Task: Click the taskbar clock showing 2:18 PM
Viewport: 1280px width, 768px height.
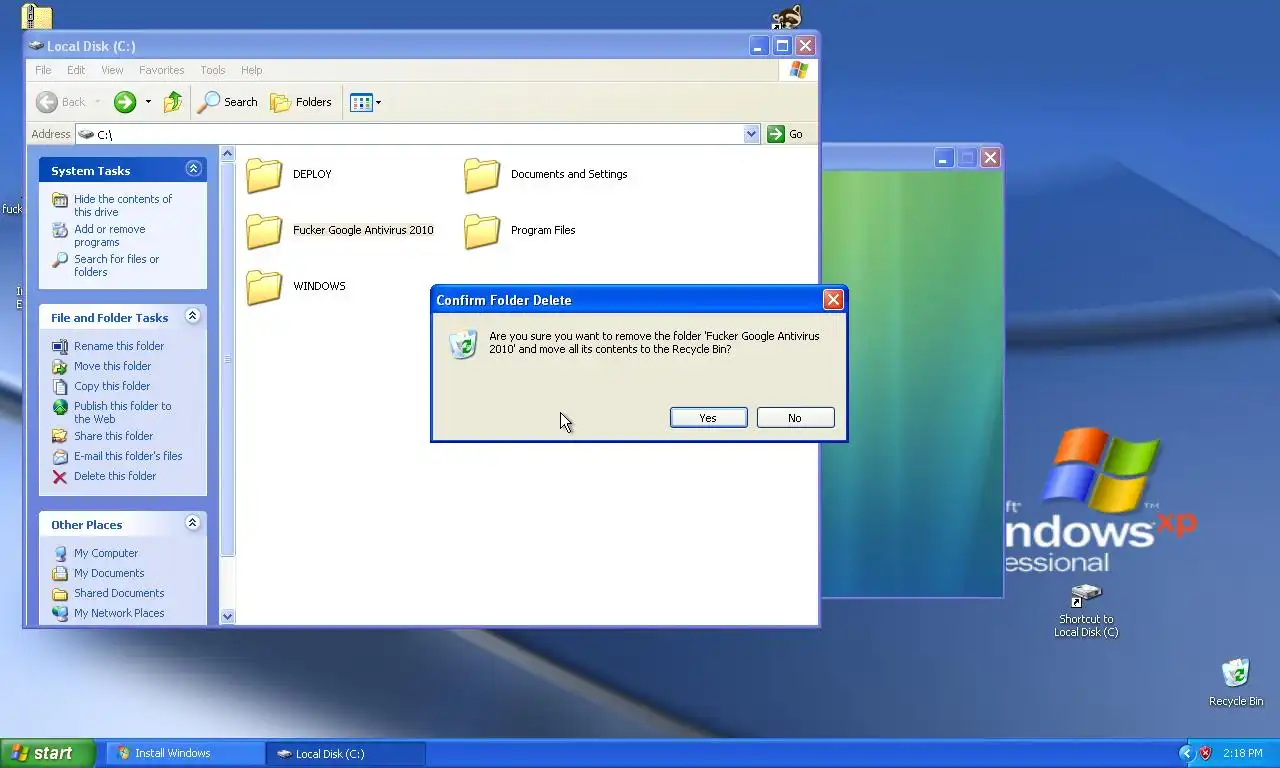Action: [1242, 753]
